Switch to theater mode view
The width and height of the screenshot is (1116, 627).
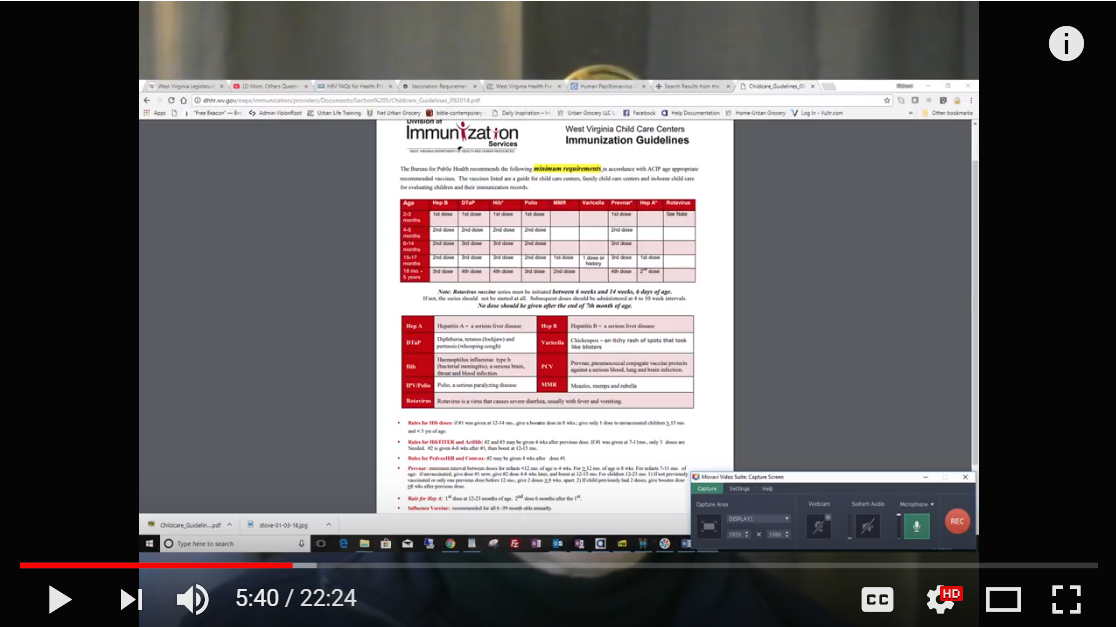tap(1003, 599)
